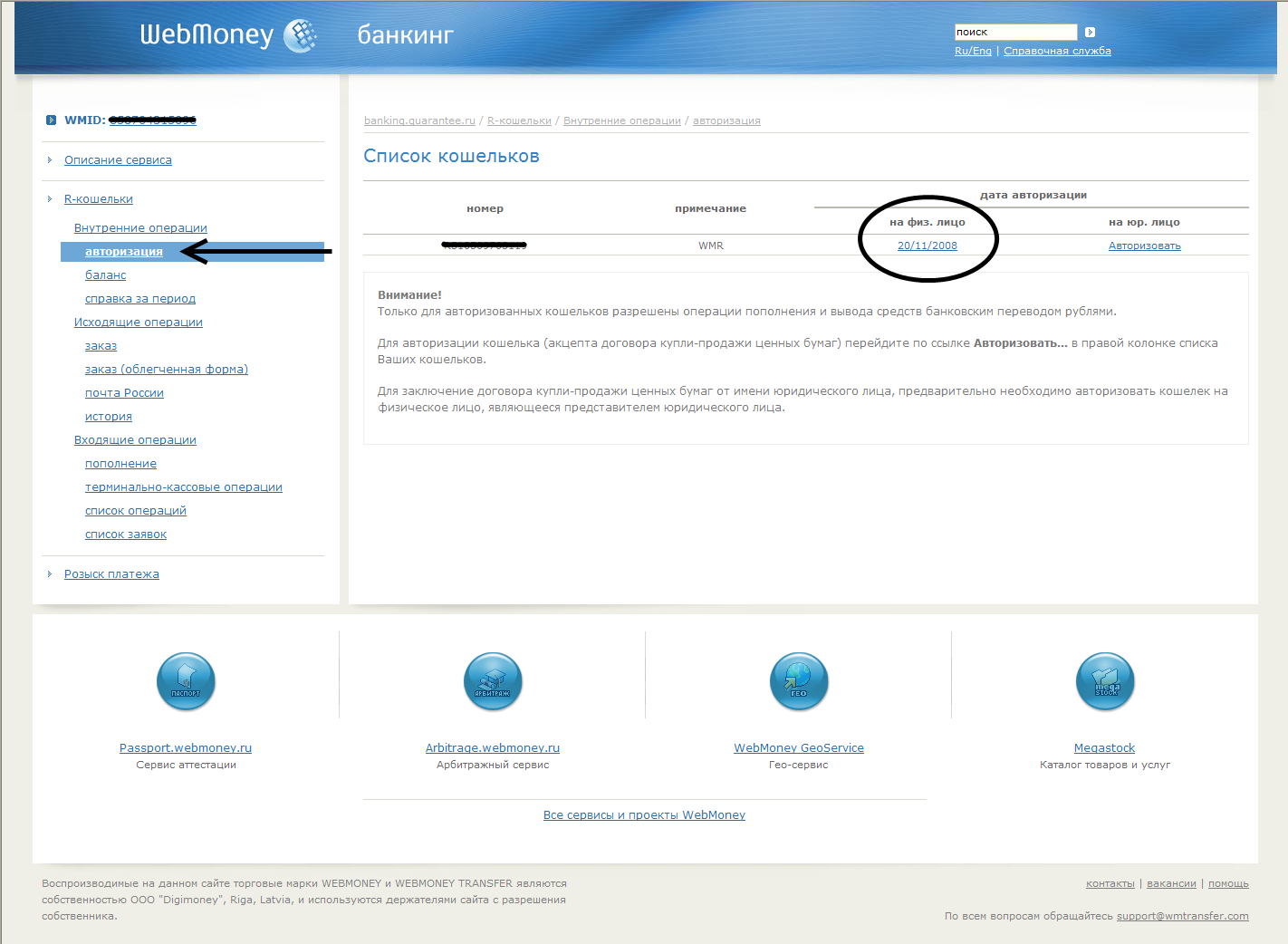Open the 20/11/2008 authorization date link

[x=928, y=246]
